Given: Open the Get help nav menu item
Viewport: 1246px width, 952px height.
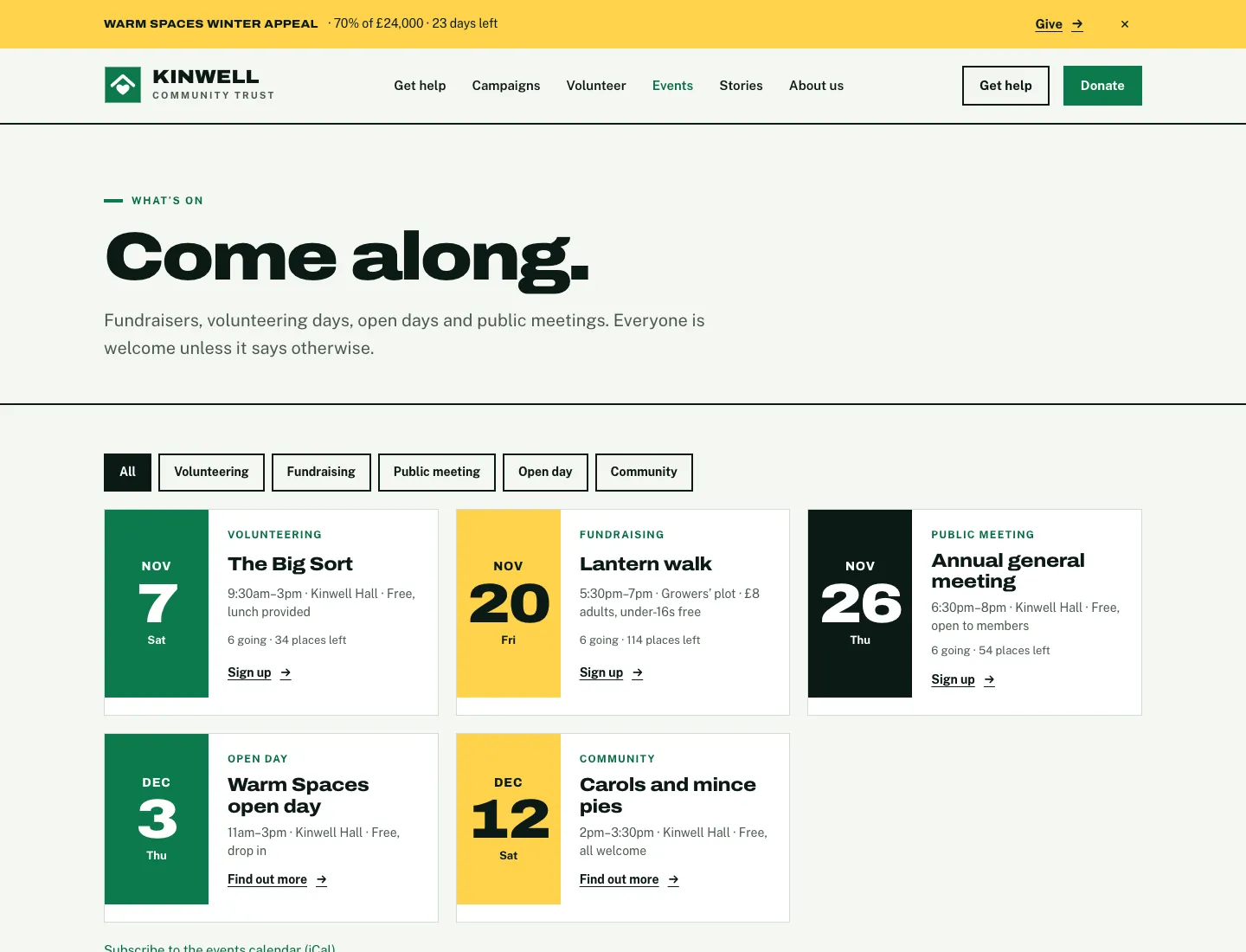Looking at the screenshot, I should pos(420,86).
